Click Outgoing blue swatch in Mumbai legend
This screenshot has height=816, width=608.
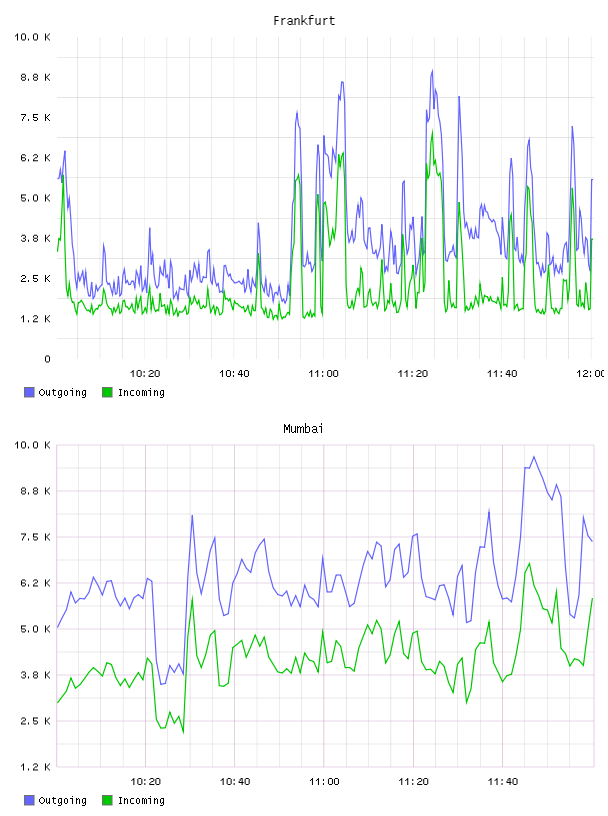[29, 800]
